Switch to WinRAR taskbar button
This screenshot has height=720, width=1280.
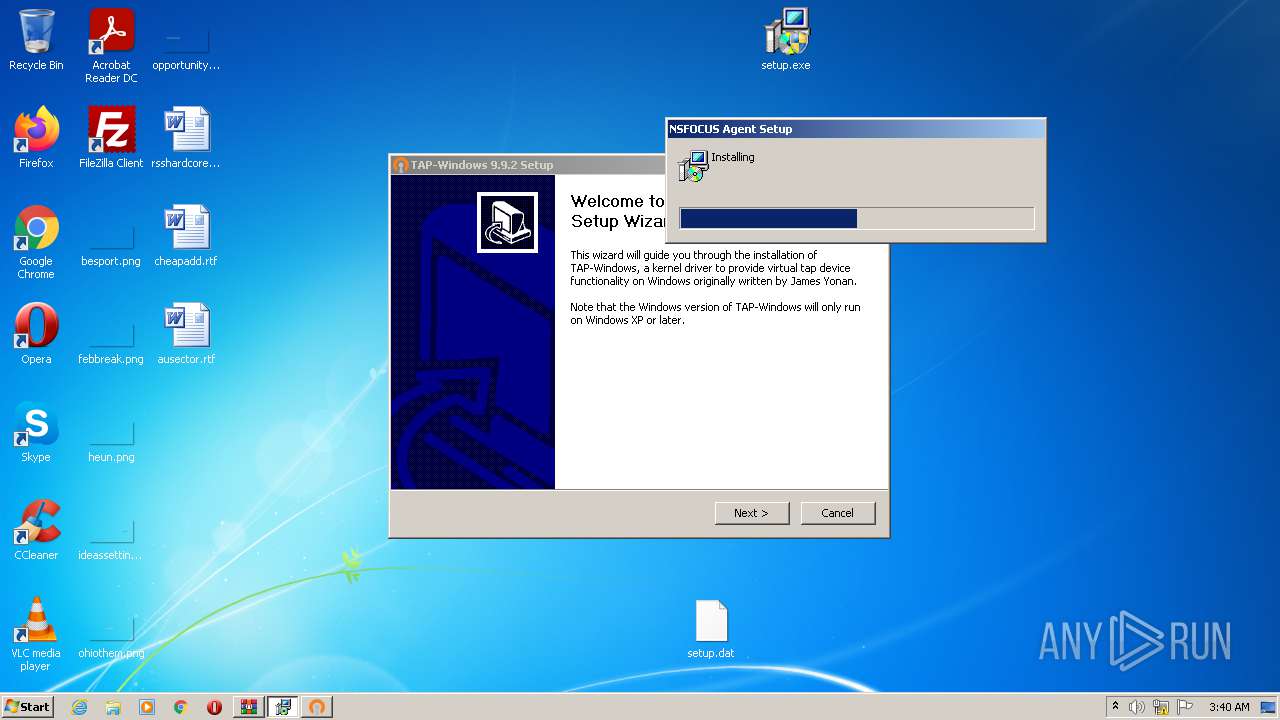[x=249, y=707]
